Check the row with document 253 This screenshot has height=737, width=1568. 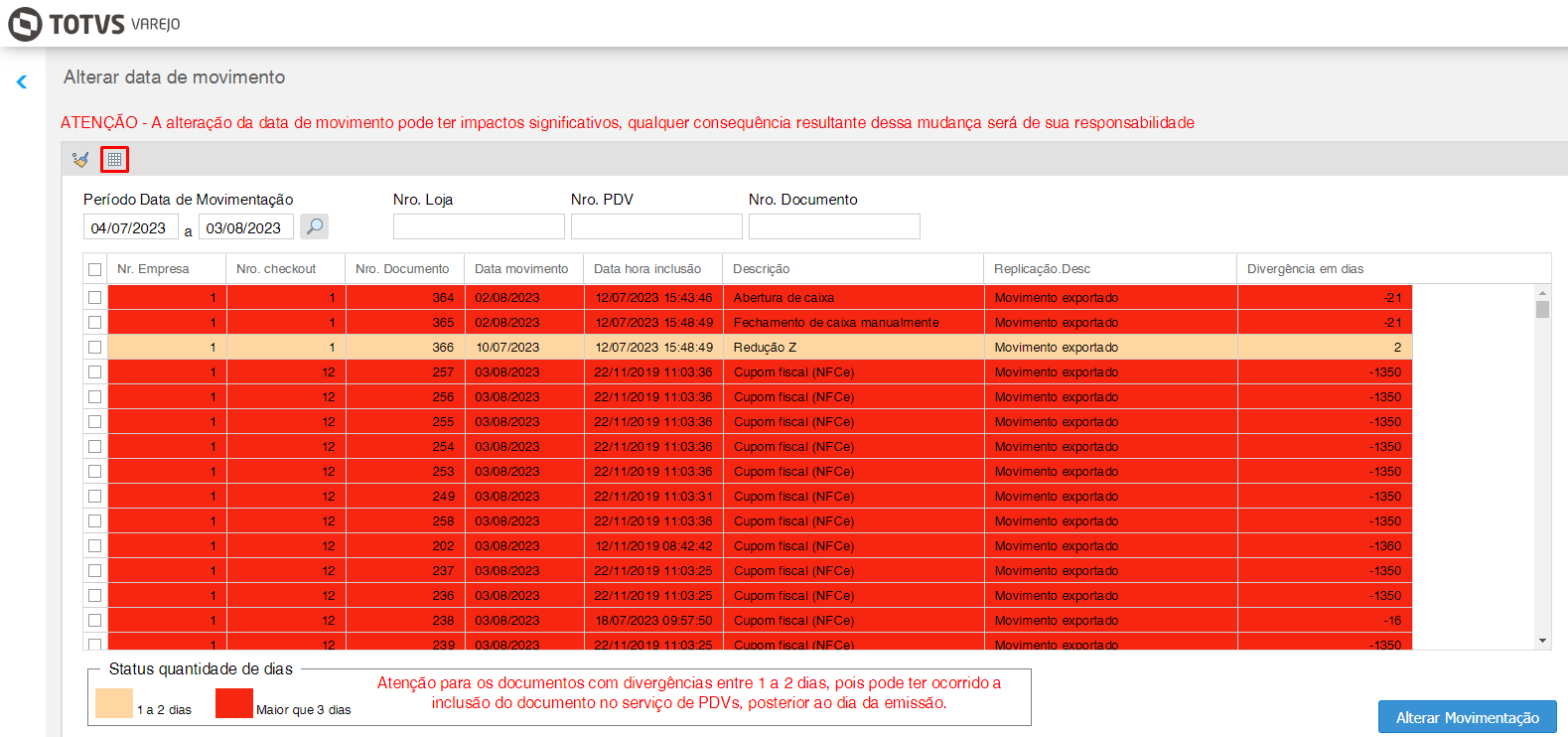tap(94, 471)
